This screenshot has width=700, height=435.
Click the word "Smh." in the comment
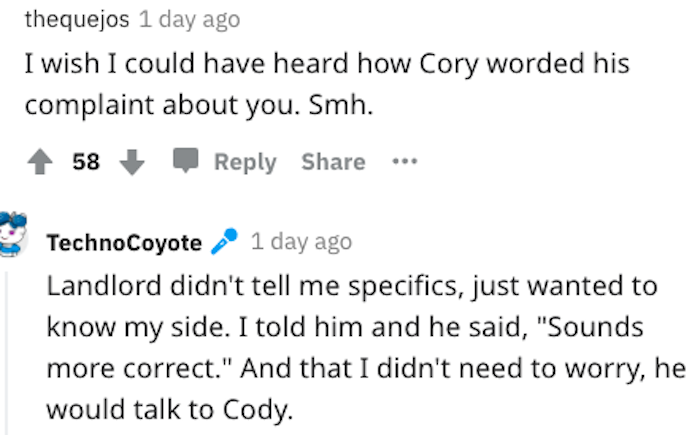pos(341,105)
